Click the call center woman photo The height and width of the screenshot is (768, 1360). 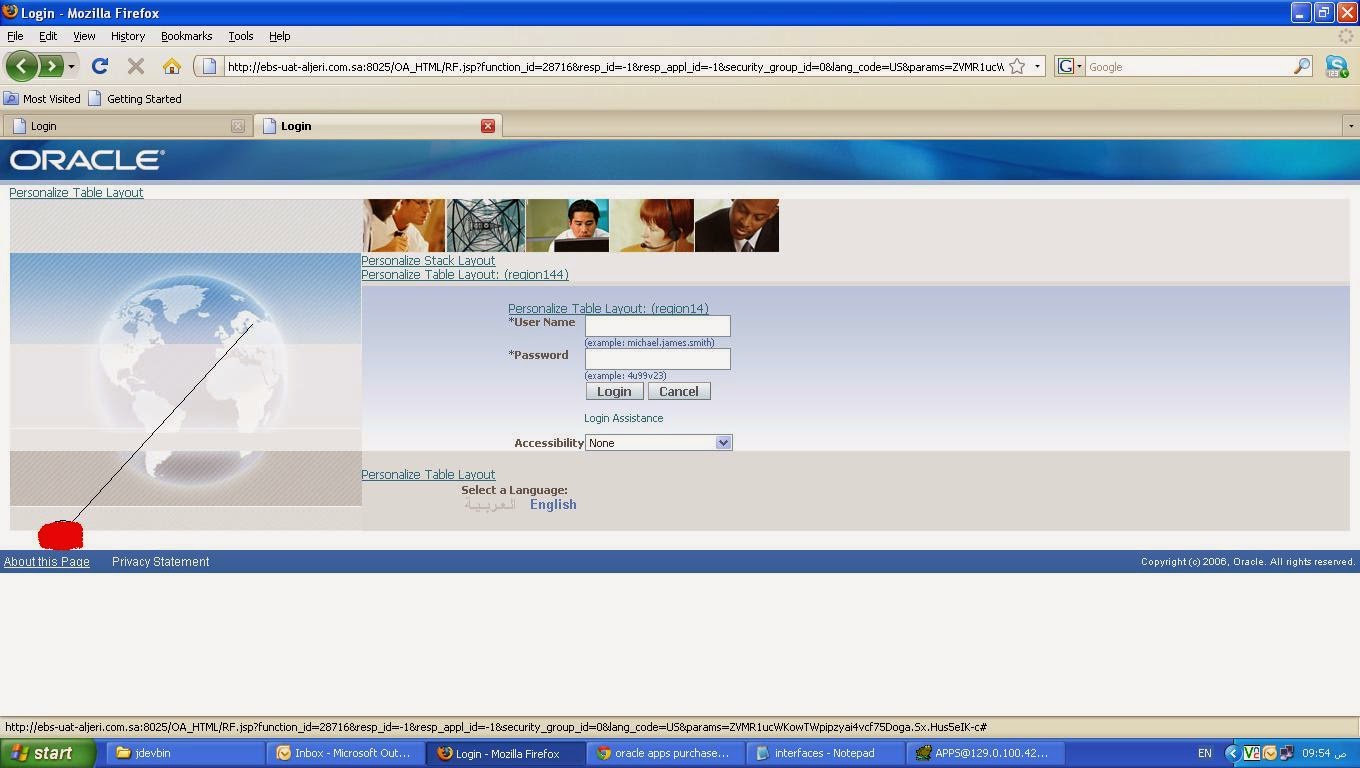[x=652, y=225]
